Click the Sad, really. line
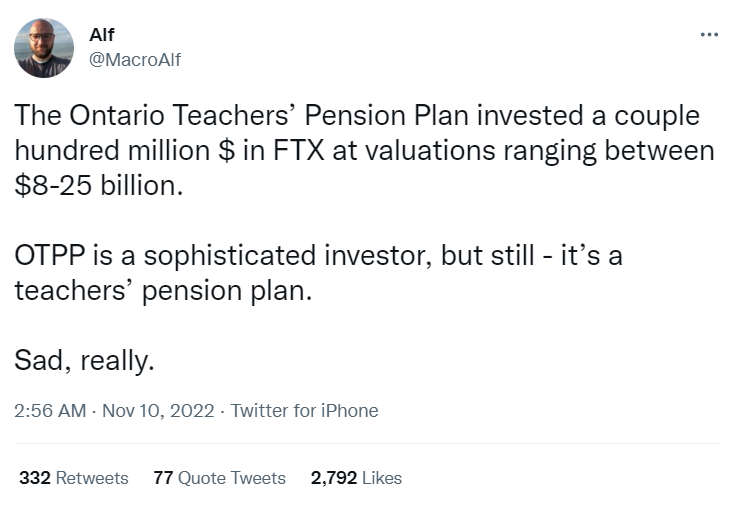This screenshot has height=507, width=742. (84, 359)
